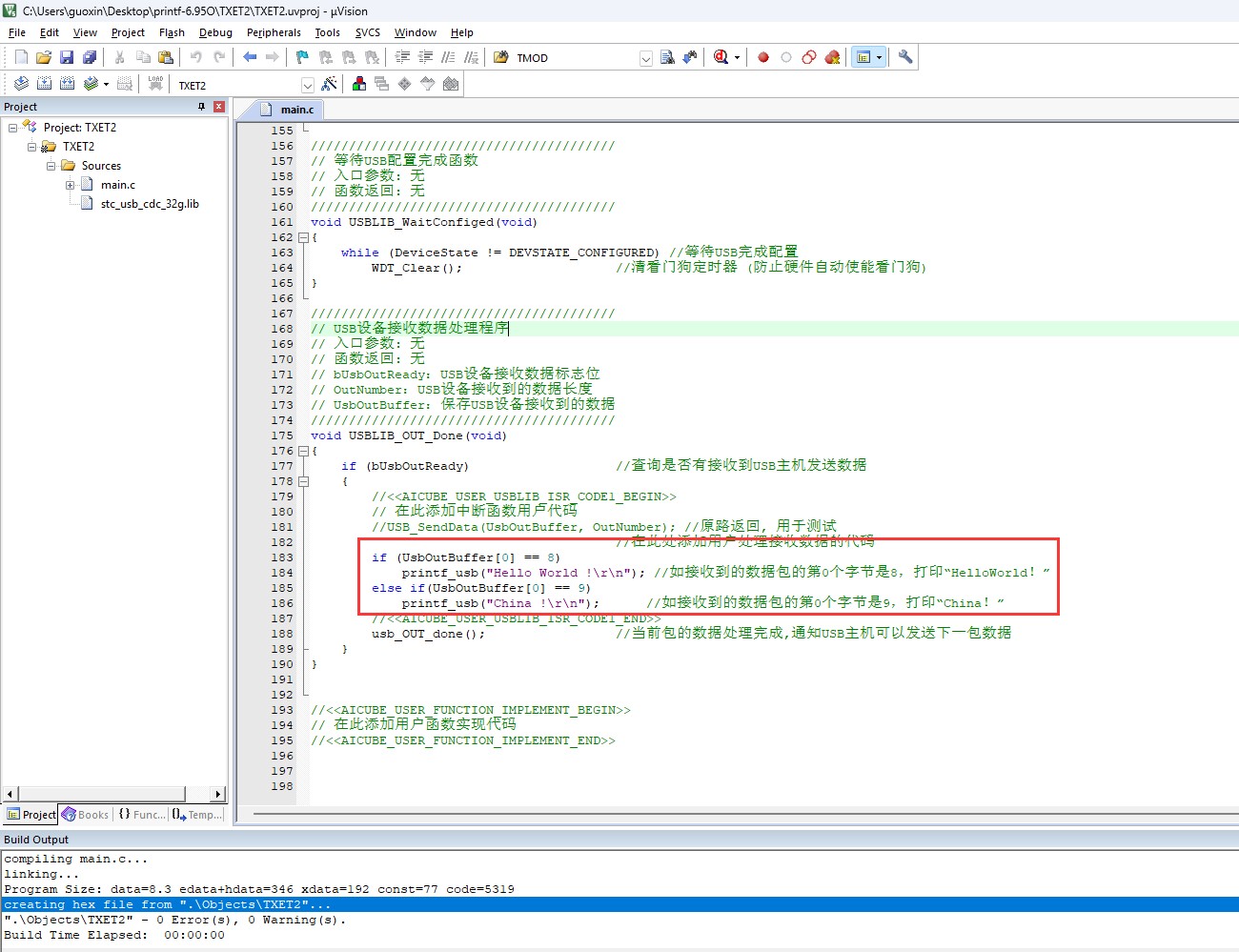The height and width of the screenshot is (952, 1239).
Task: Open Configuration with the wrench icon
Action: pyautogui.click(x=905, y=57)
